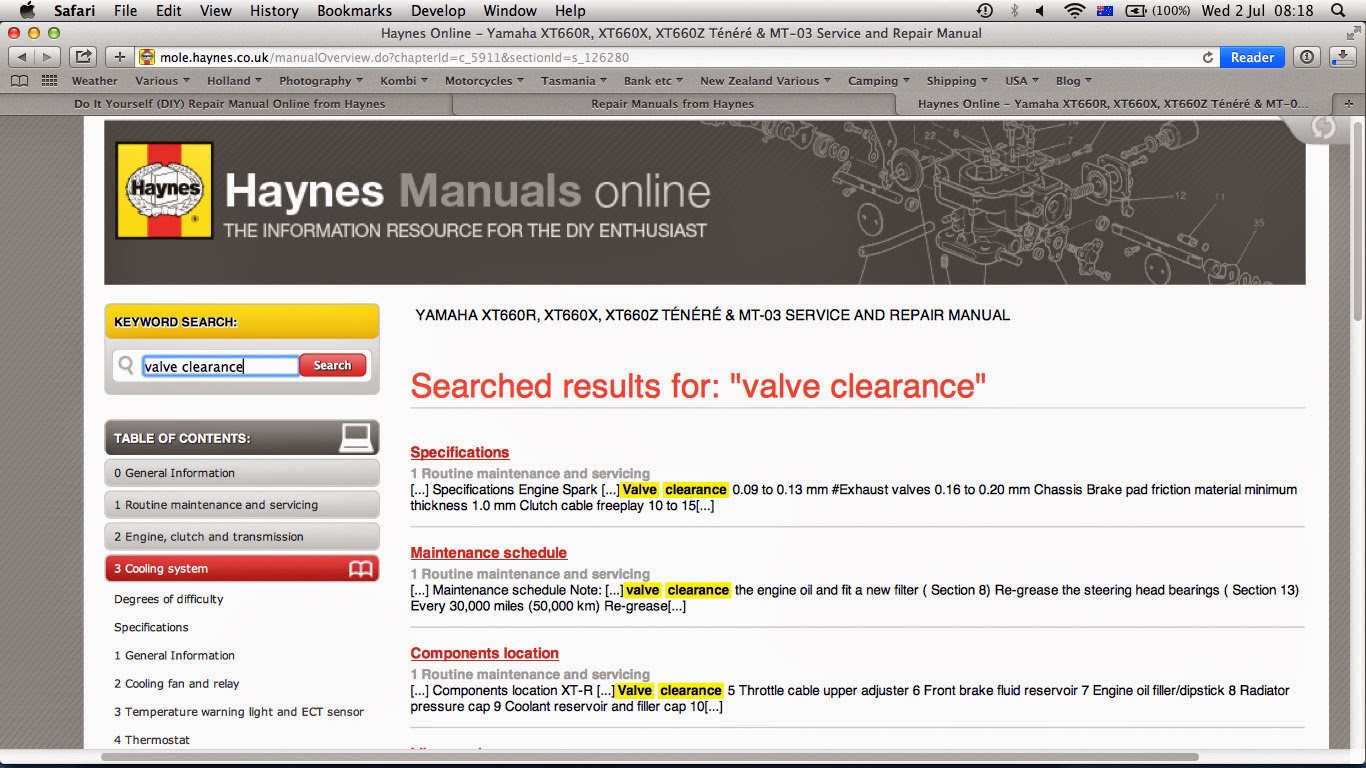Viewport: 1366px width, 768px height.
Task: Open the Specifications search result link
Action: (460, 452)
